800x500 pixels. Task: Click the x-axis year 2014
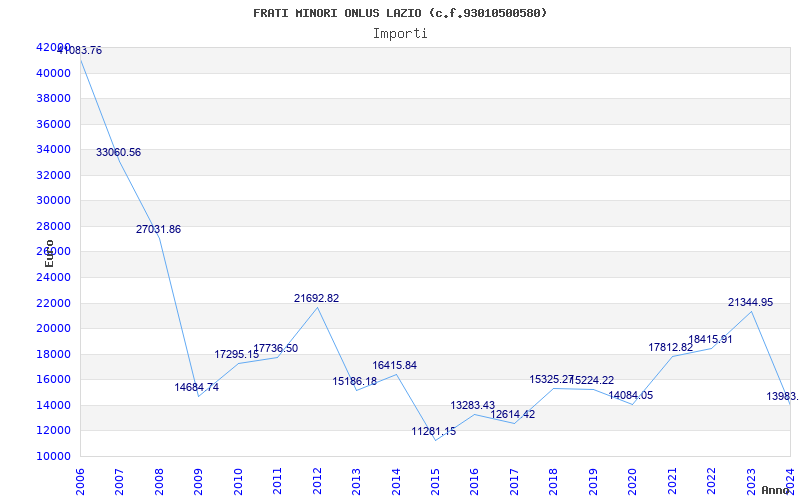click(x=396, y=482)
